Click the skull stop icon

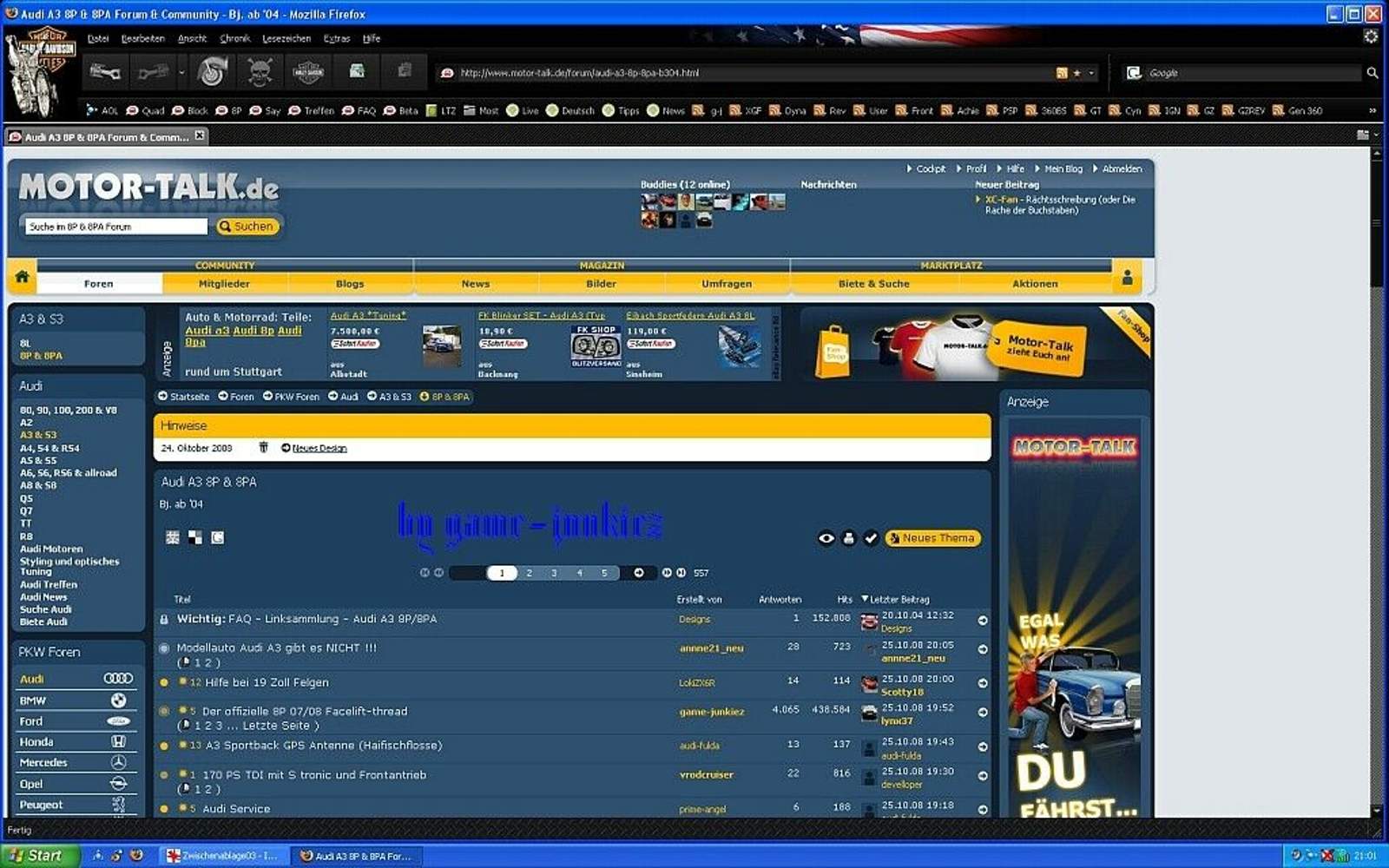tap(260, 72)
